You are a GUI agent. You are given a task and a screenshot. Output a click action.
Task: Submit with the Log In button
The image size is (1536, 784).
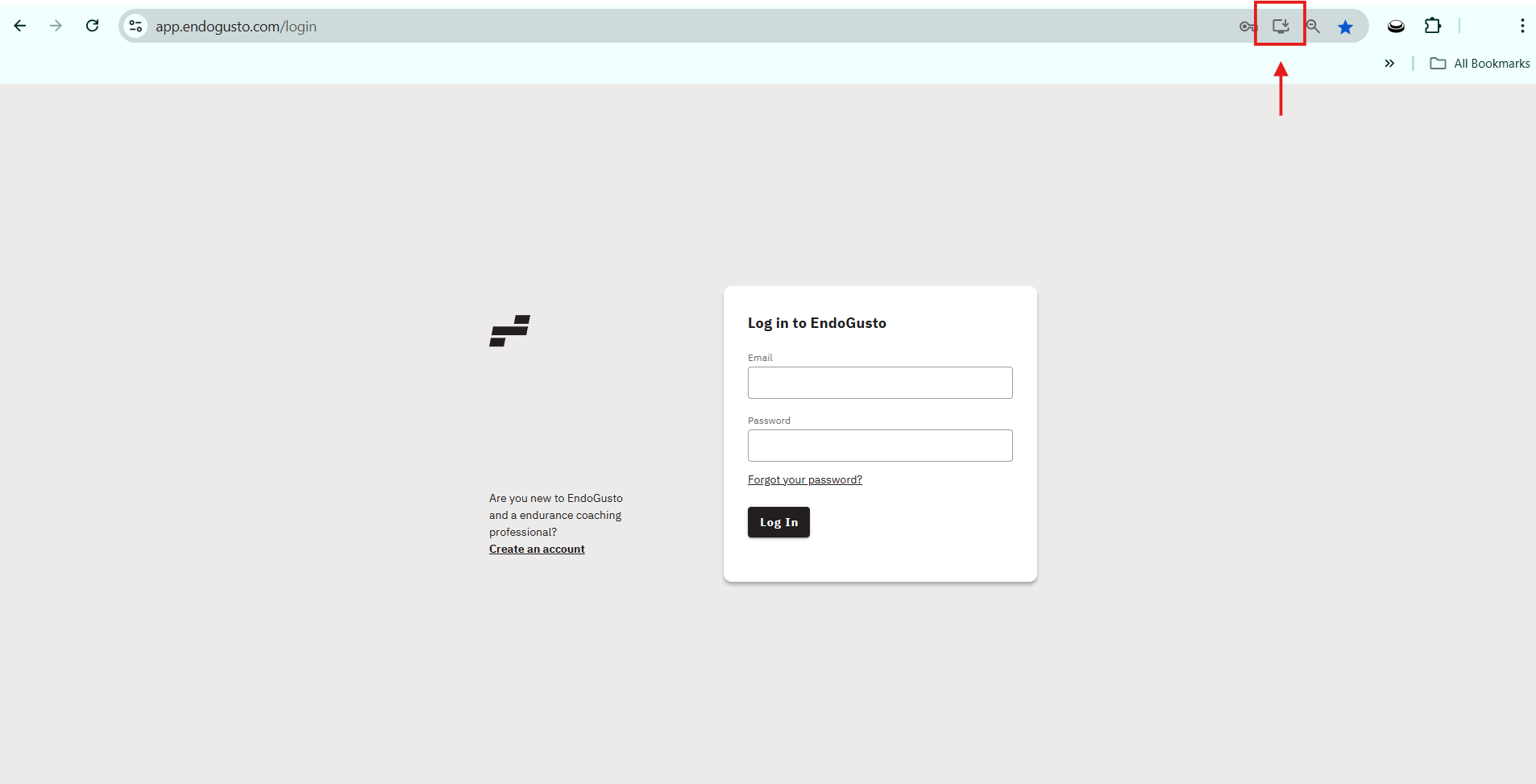(778, 522)
